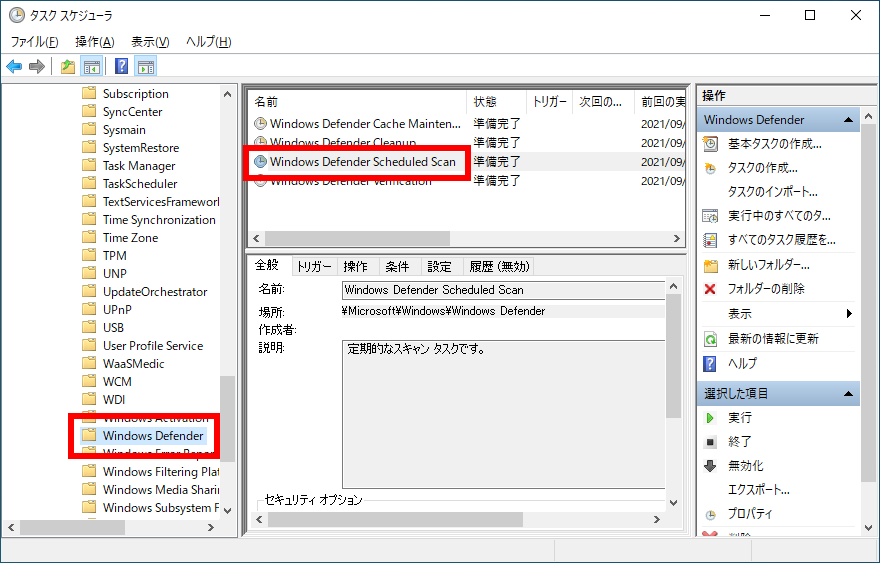Click the 最新の情報に更新 refresh icon
The height and width of the screenshot is (563, 880).
(x=711, y=339)
